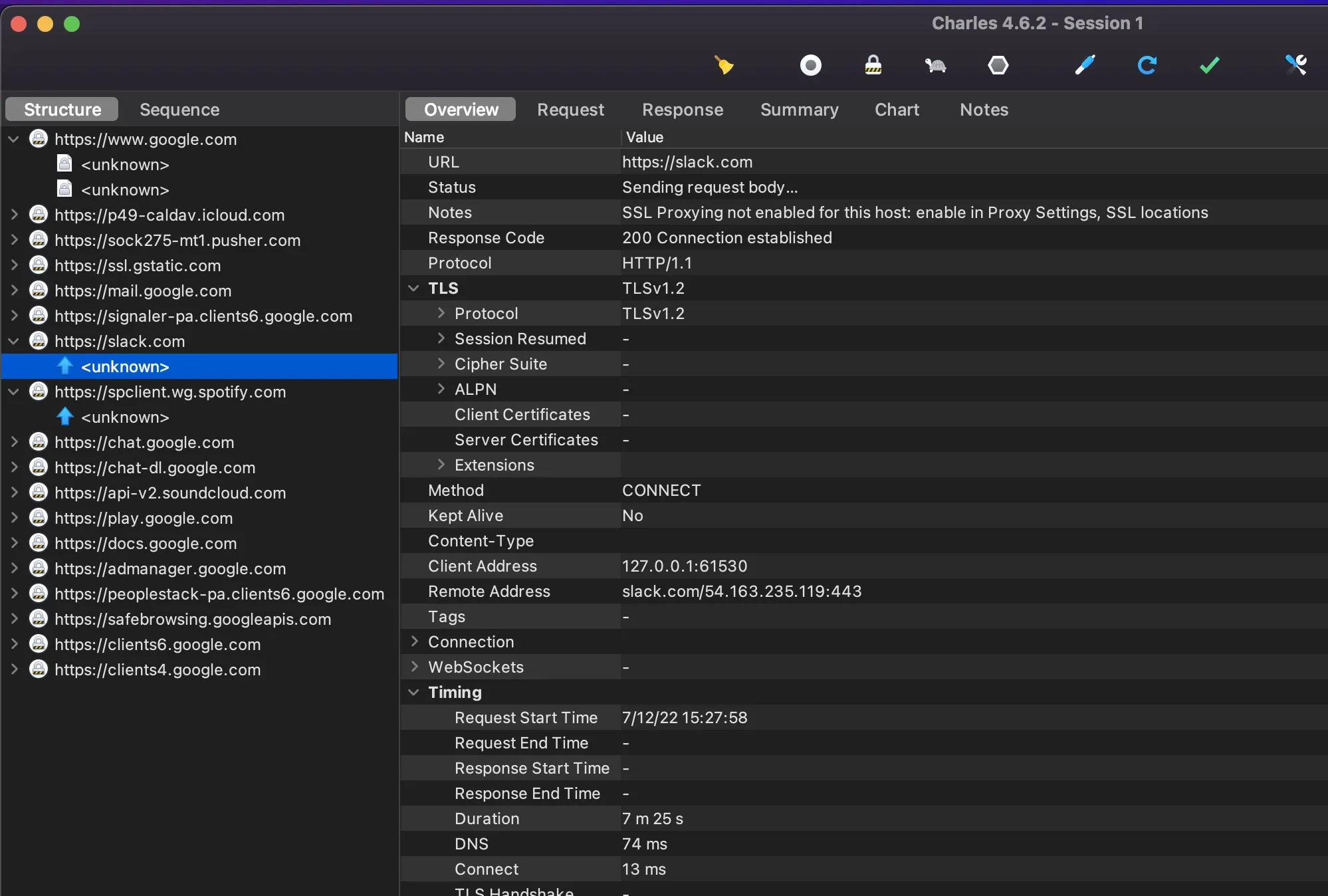Screen dimensions: 1328x896
Task: Collapse the Timing section
Action: pyautogui.click(x=413, y=692)
